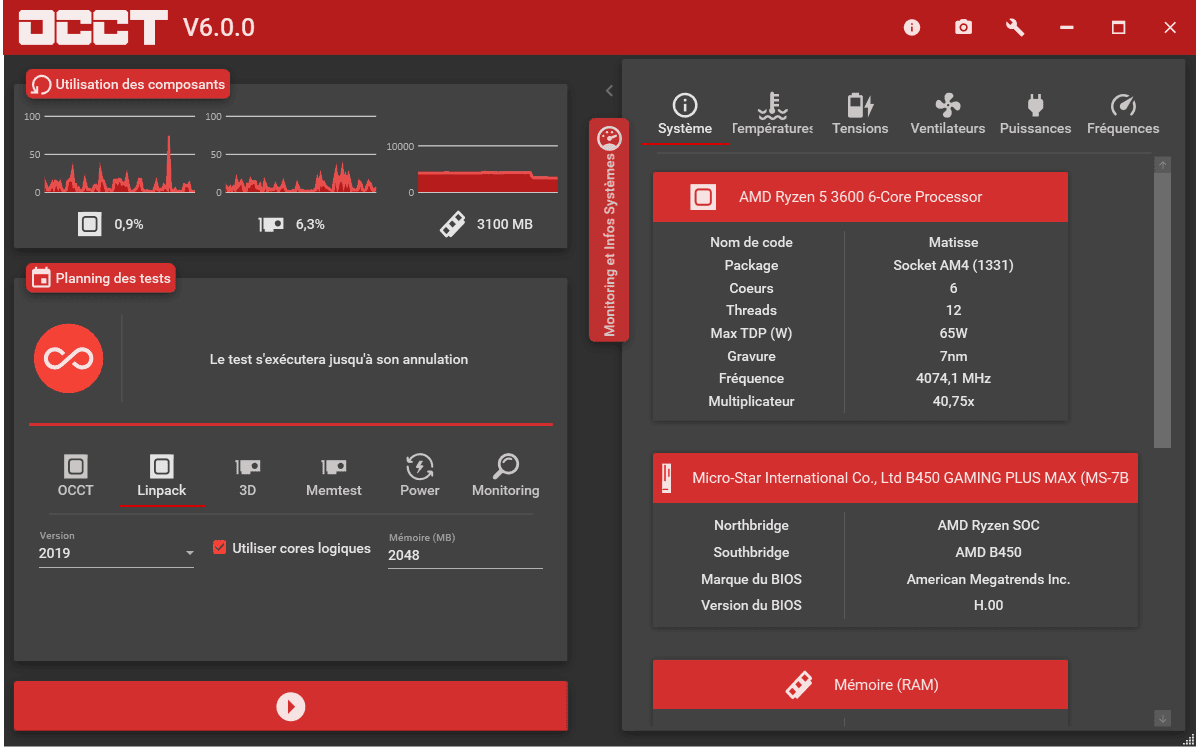Click the calendar icon beside Planning des tests
This screenshot has height=750, width=1200.
41,278
